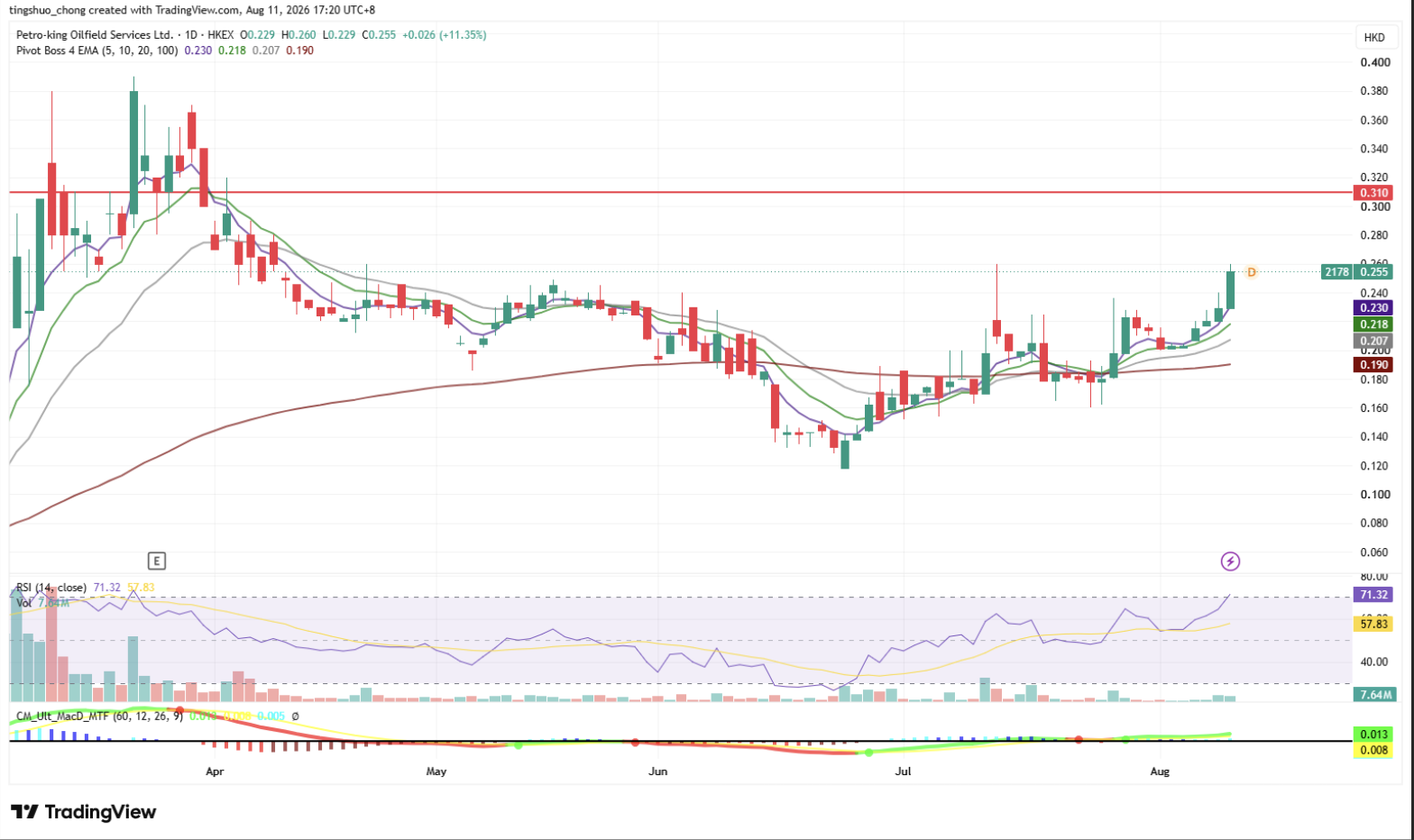Click the CM_Ult_MacD_MTF indicator legend
Viewport: 1414px width, 840px height.
pyautogui.click(x=99, y=717)
